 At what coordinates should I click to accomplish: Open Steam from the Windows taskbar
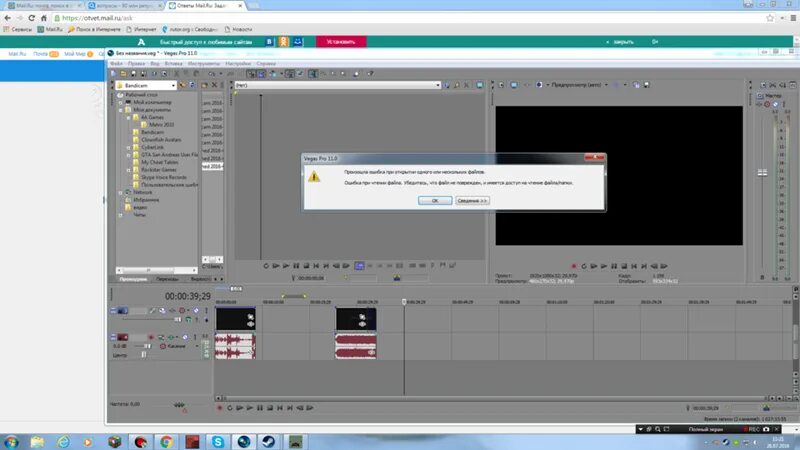[x=269, y=442]
